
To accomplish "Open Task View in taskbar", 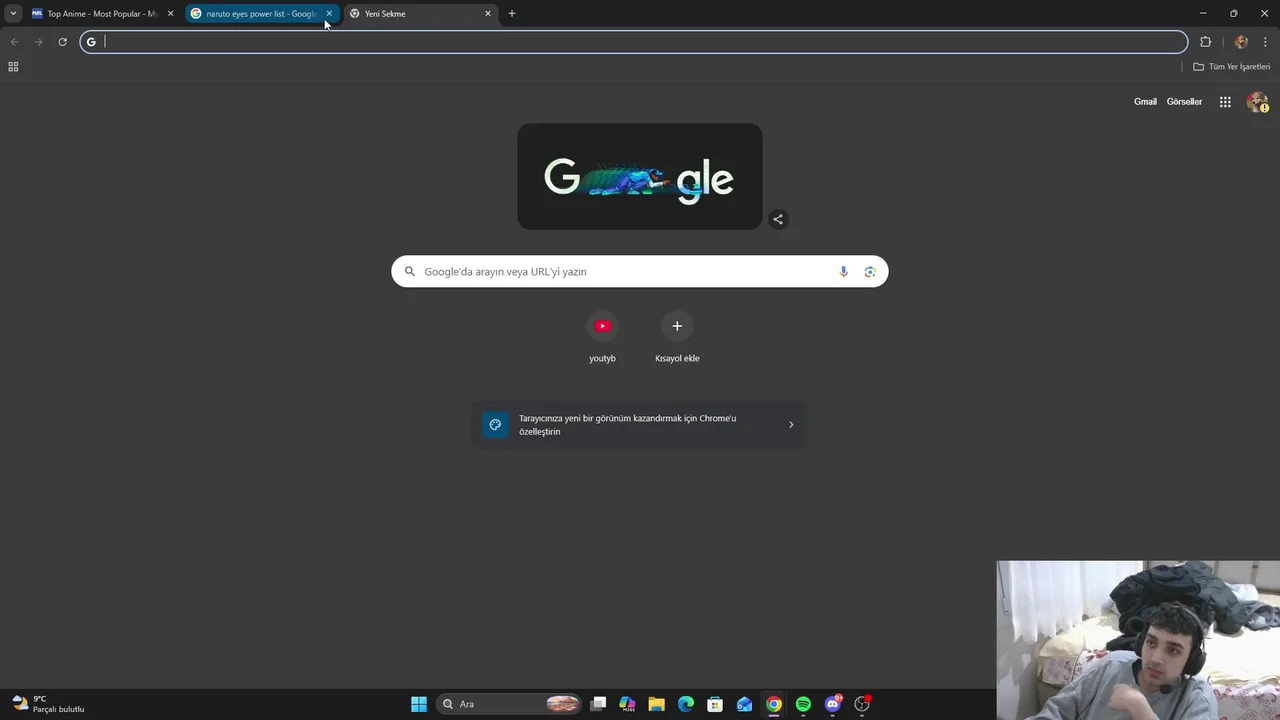I will coord(598,704).
